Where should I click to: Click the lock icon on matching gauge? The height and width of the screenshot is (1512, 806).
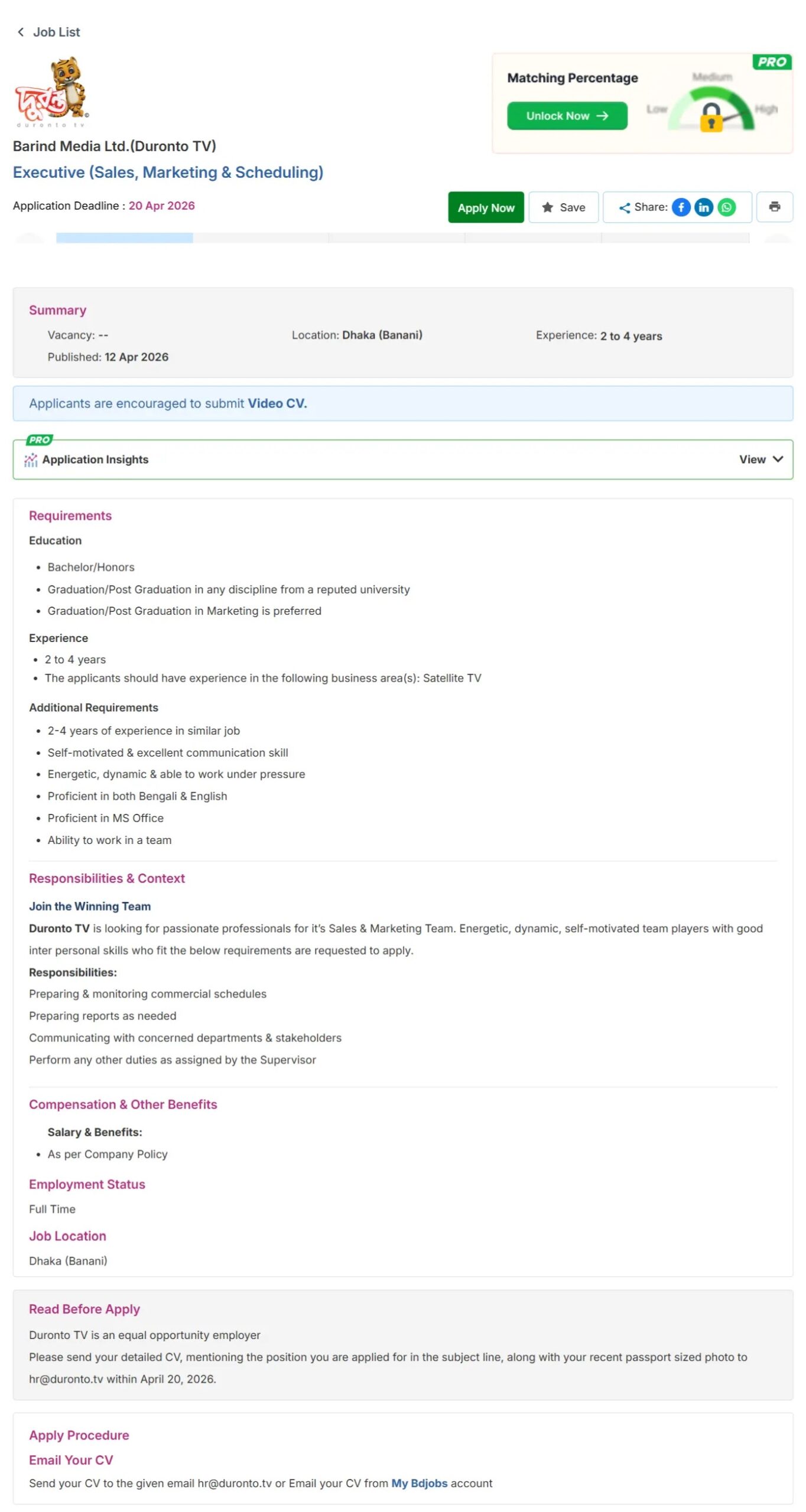[x=711, y=117]
